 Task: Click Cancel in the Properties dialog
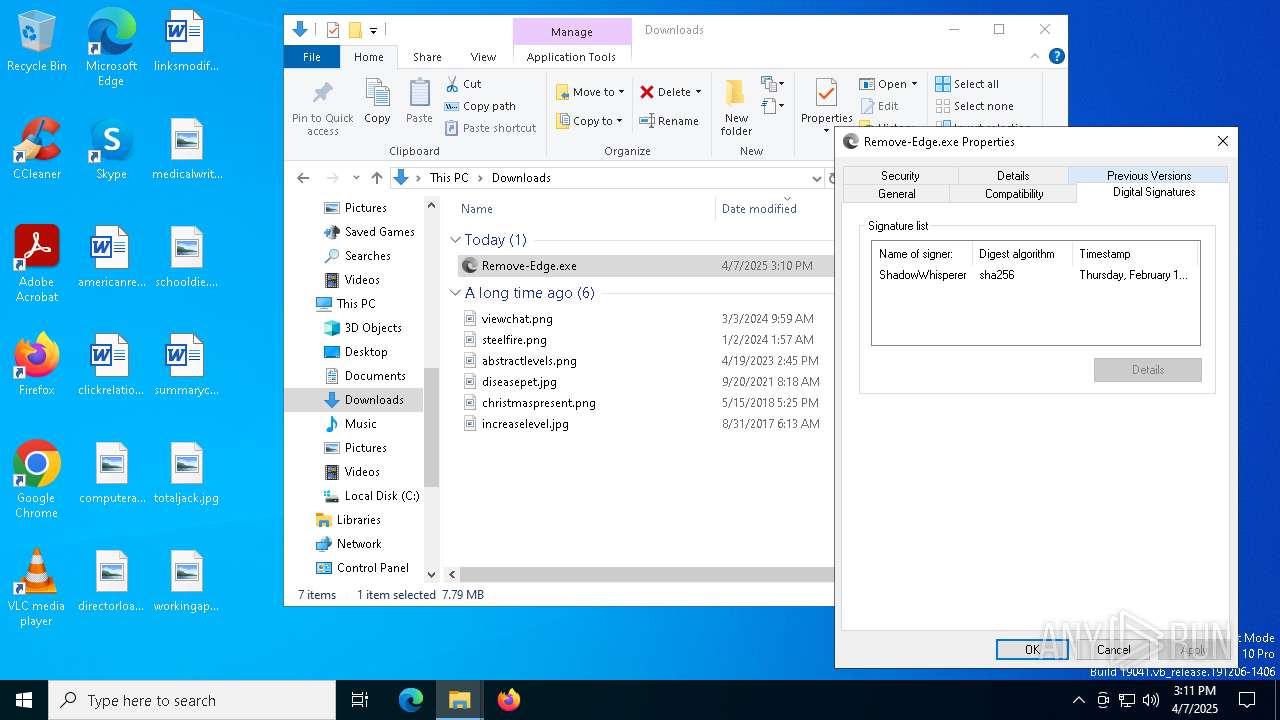(x=1113, y=650)
